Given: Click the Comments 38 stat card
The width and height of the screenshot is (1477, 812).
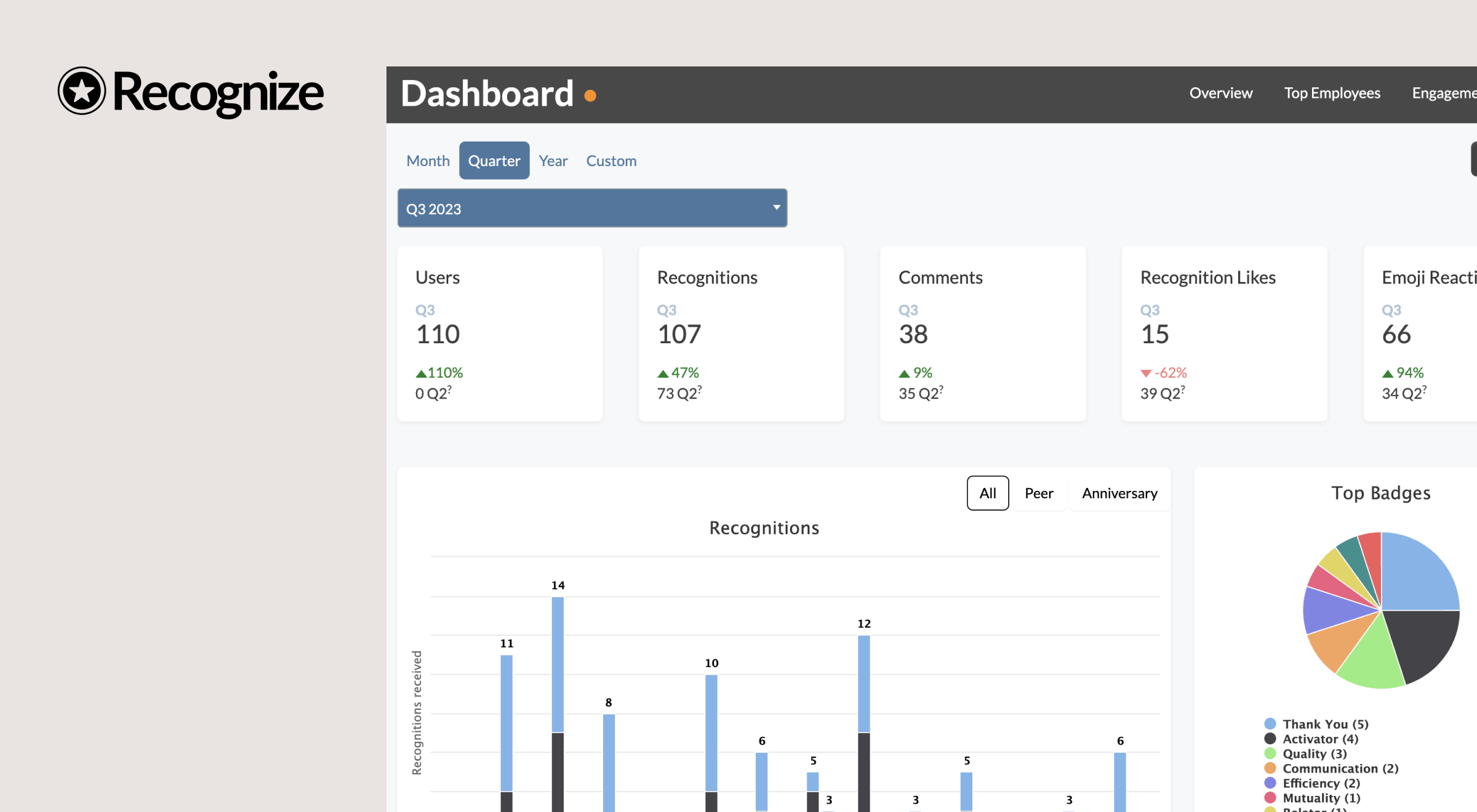Looking at the screenshot, I should click(983, 333).
